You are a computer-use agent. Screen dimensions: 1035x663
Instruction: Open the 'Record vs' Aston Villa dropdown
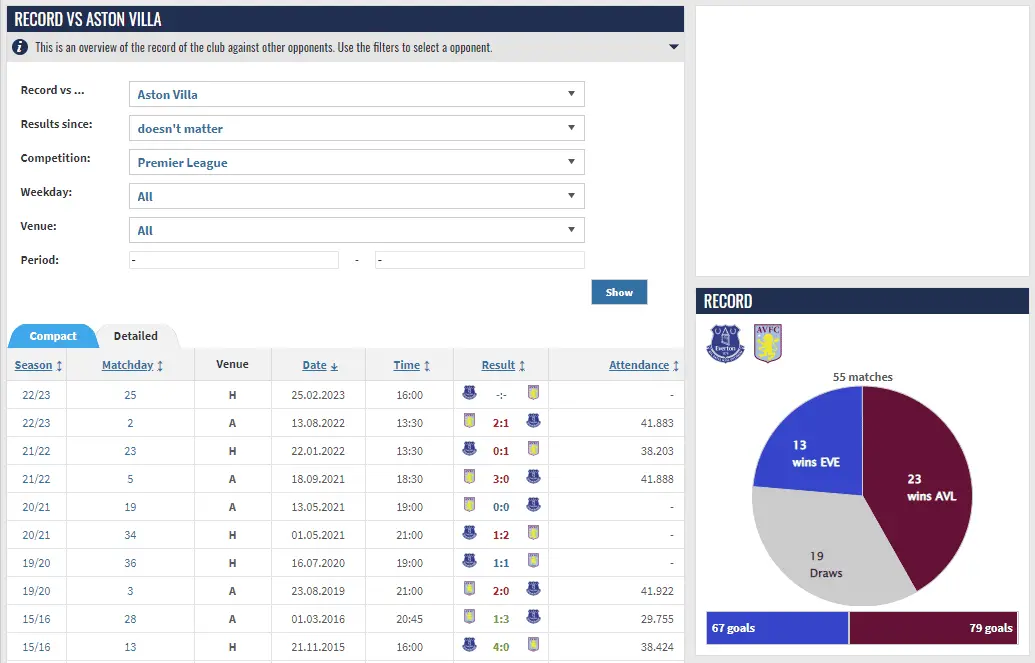pyautogui.click(x=356, y=94)
